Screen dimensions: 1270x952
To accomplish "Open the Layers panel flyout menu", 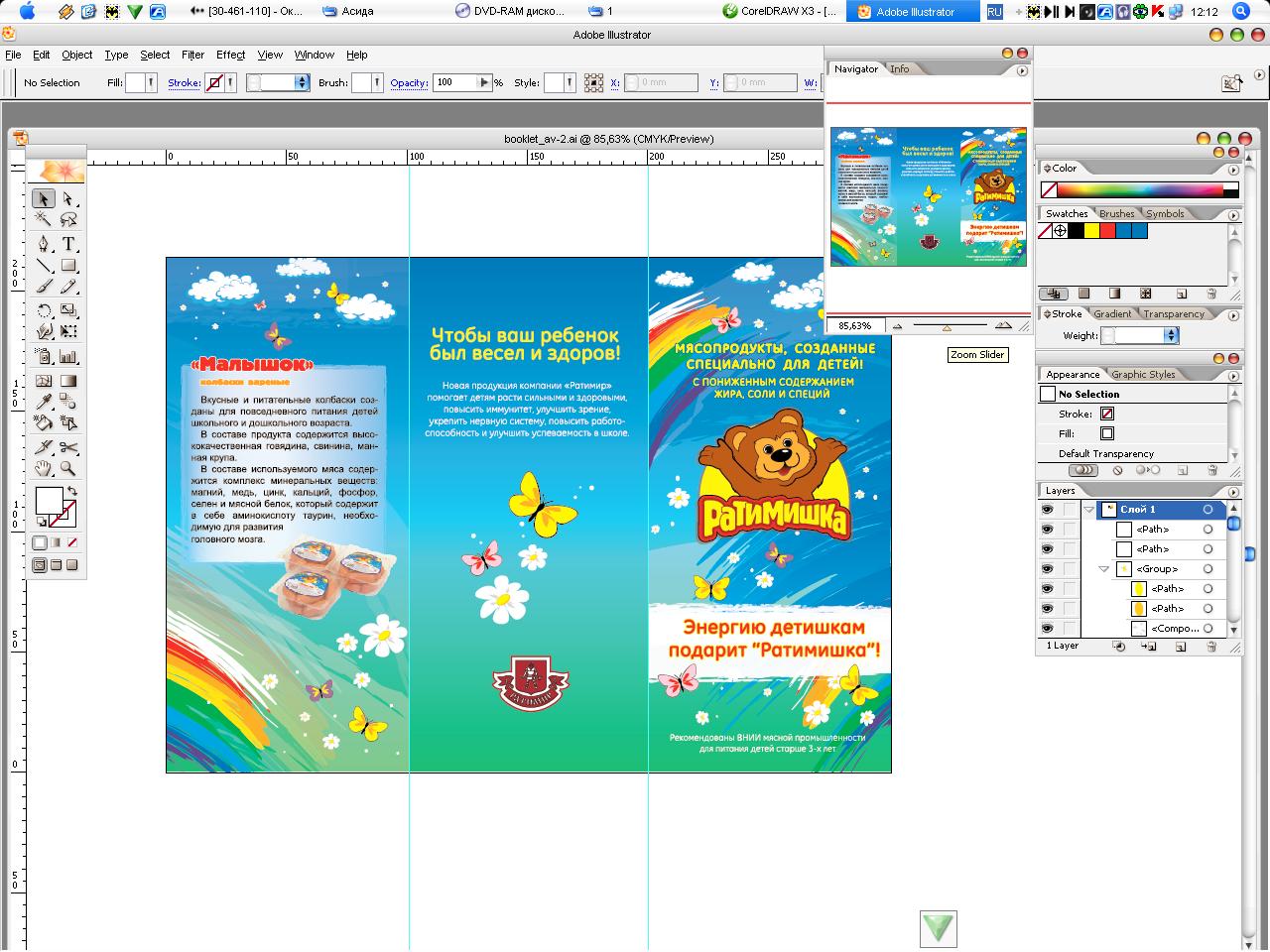I will (1234, 491).
